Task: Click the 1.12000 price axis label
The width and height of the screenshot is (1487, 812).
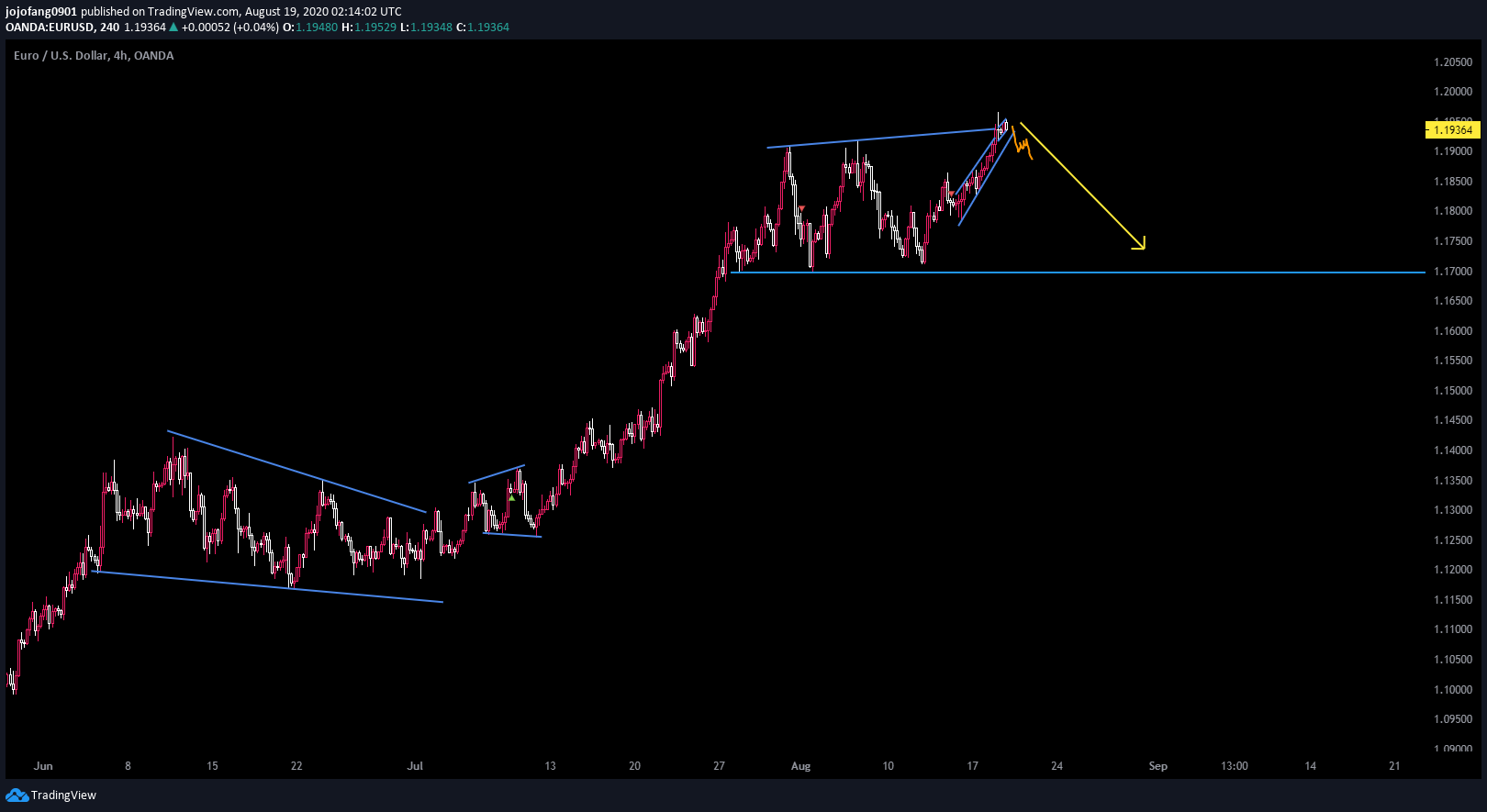Action: tap(1453, 570)
